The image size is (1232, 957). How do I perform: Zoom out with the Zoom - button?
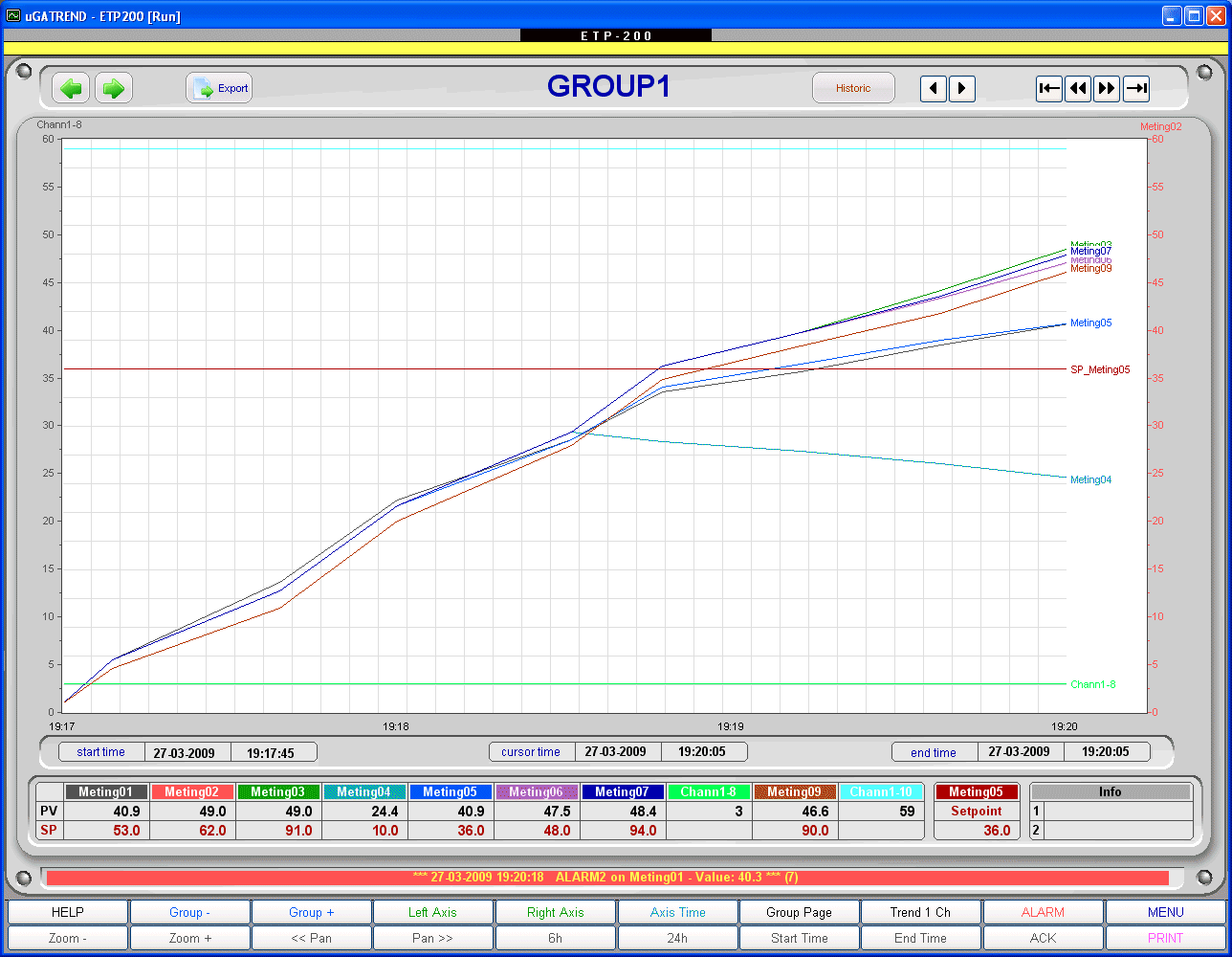click(x=68, y=938)
